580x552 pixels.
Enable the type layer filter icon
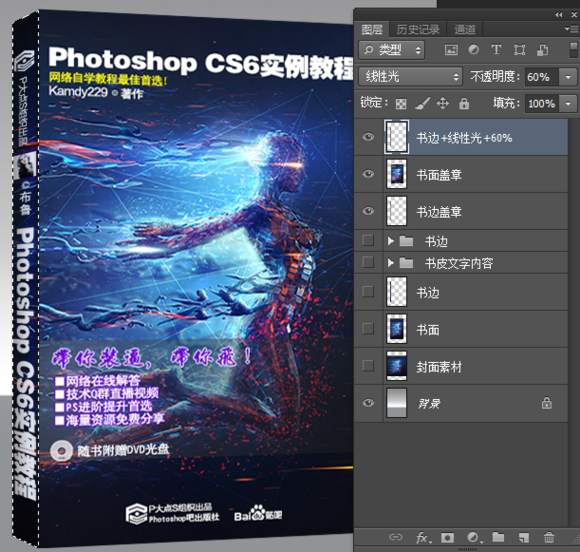pos(496,50)
